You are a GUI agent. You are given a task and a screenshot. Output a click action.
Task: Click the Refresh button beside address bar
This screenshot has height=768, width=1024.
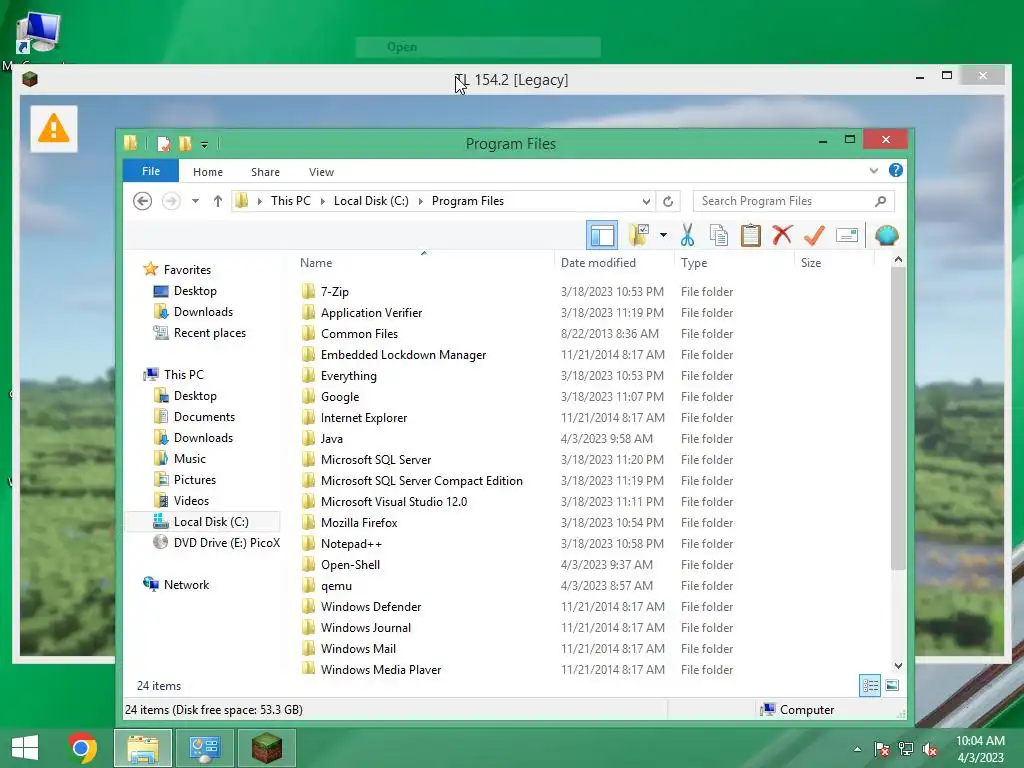click(667, 201)
